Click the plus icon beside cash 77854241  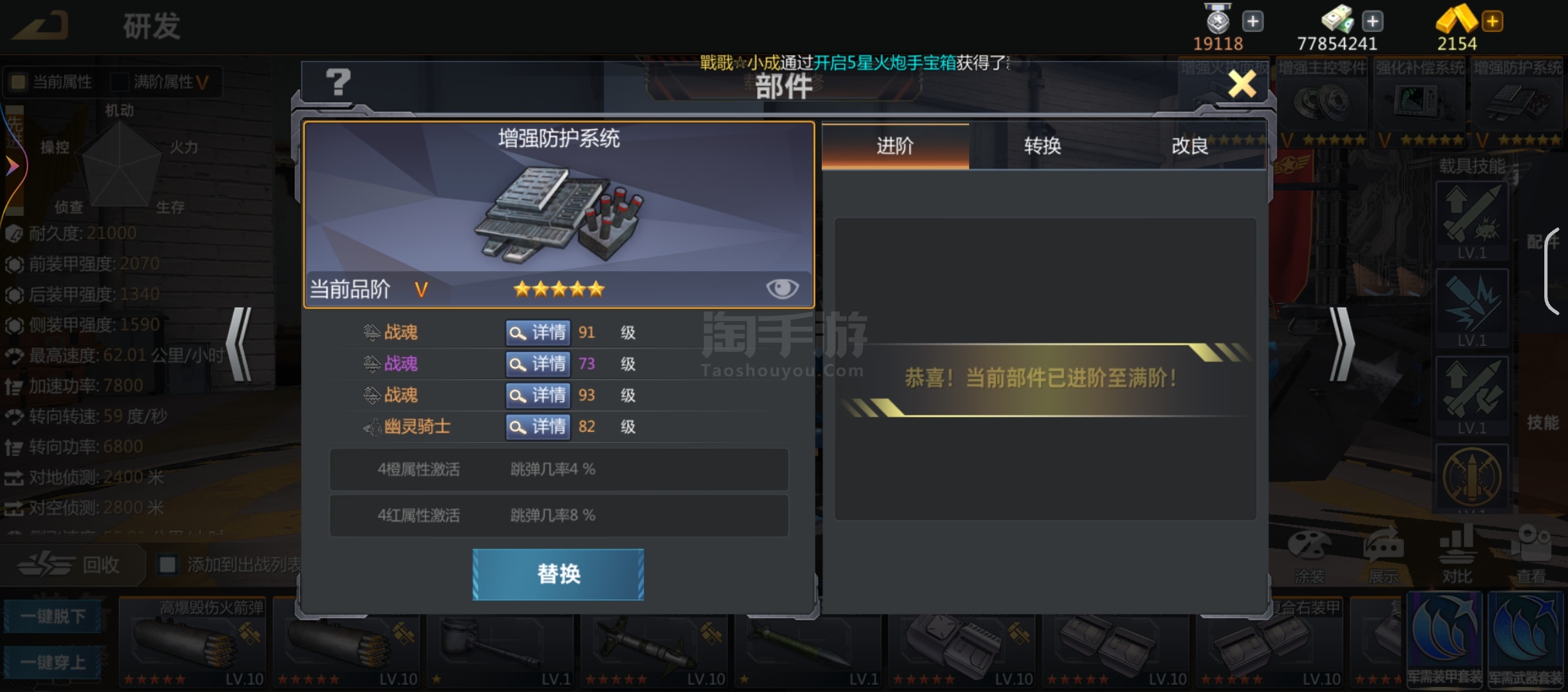pos(1372,21)
